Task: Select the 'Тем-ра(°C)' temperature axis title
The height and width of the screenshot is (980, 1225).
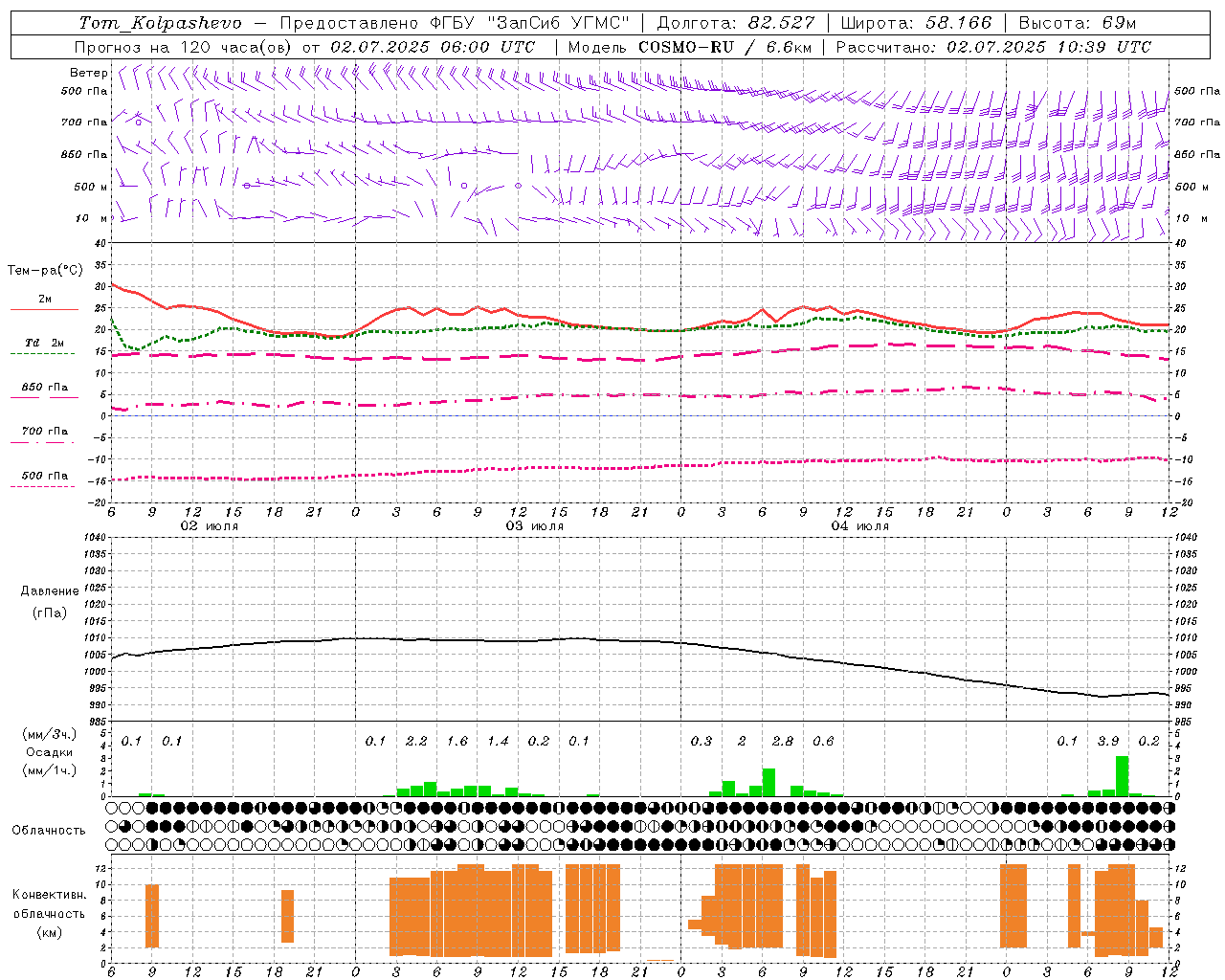Action: pyautogui.click(x=45, y=271)
